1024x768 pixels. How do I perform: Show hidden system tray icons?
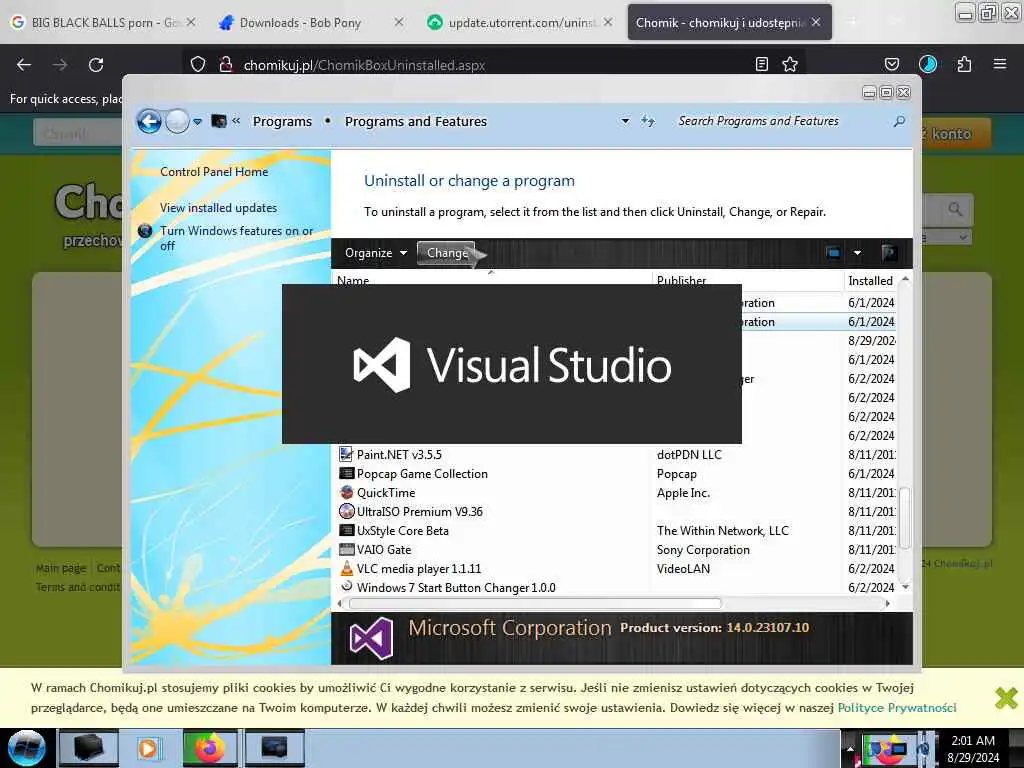850,748
